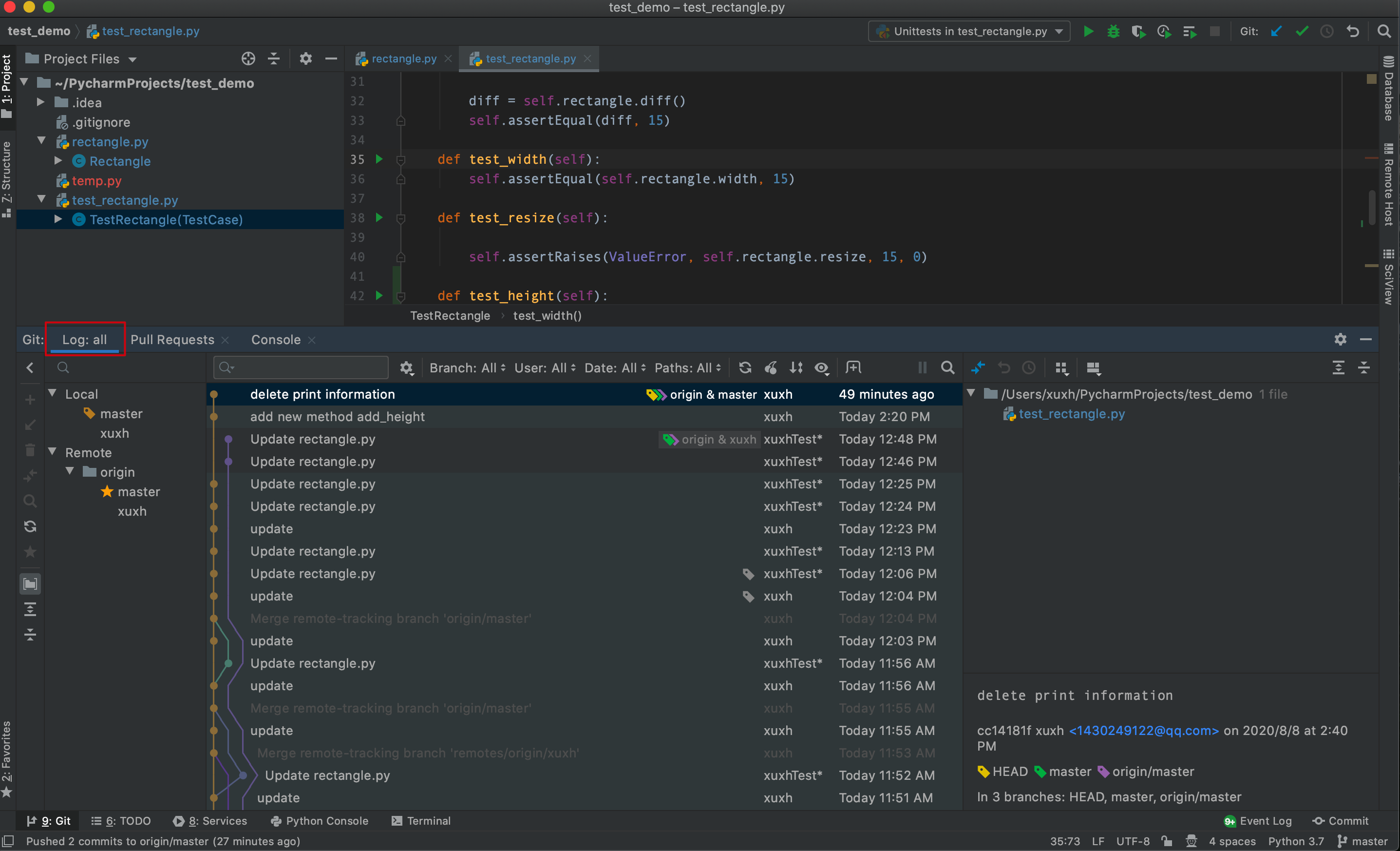Toggle the branches group-by-directory icon in sidebar
Screen dimensions: 1400x851
pyautogui.click(x=30, y=584)
